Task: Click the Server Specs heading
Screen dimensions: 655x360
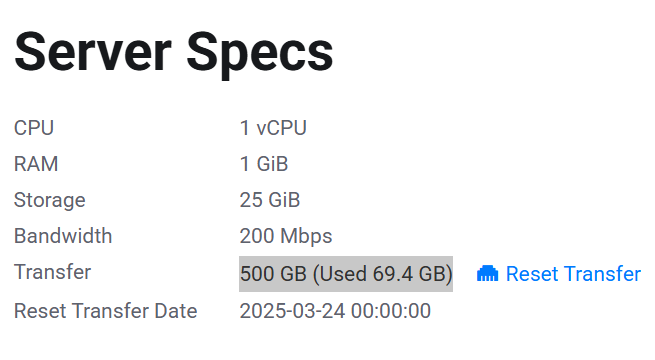Action: point(174,53)
